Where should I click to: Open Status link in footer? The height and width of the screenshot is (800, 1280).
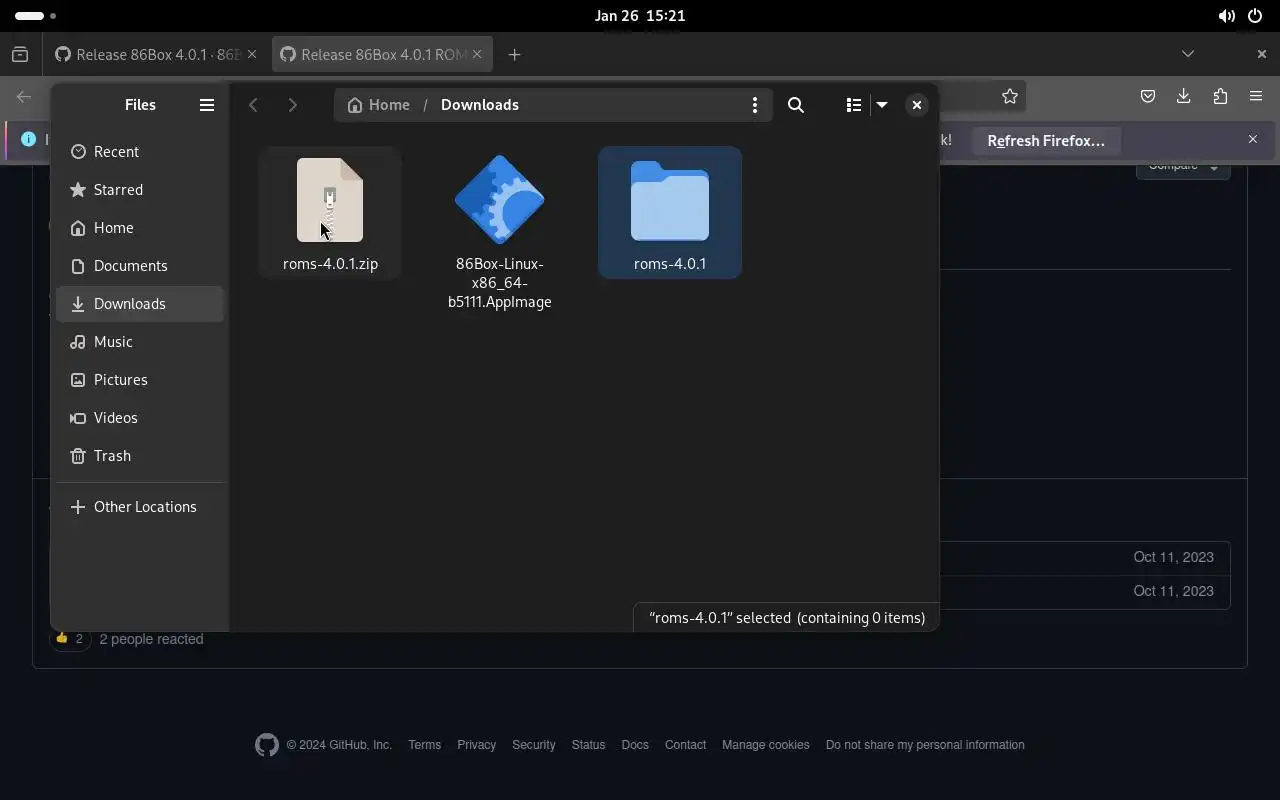[x=588, y=745]
